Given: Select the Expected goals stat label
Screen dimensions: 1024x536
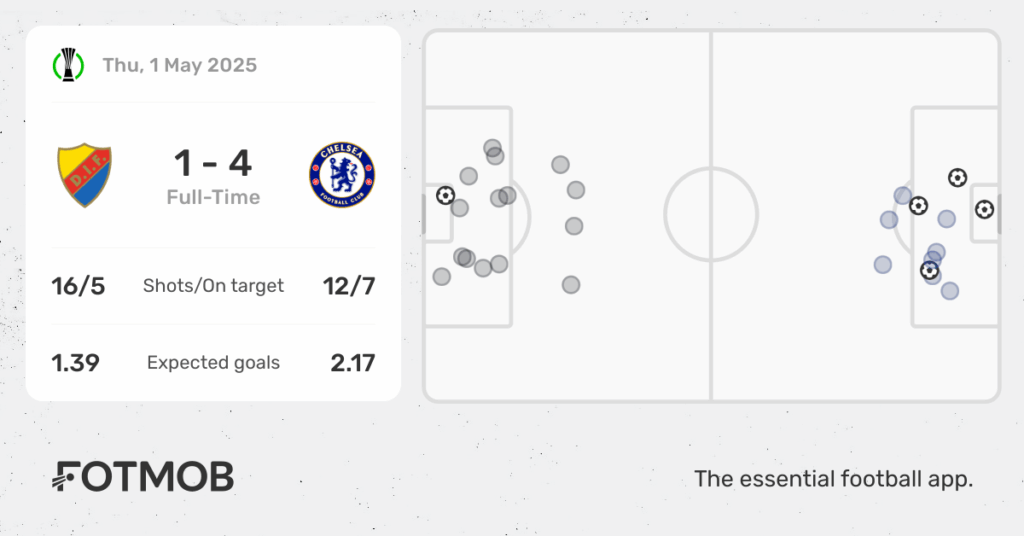Looking at the screenshot, I should (x=214, y=363).
